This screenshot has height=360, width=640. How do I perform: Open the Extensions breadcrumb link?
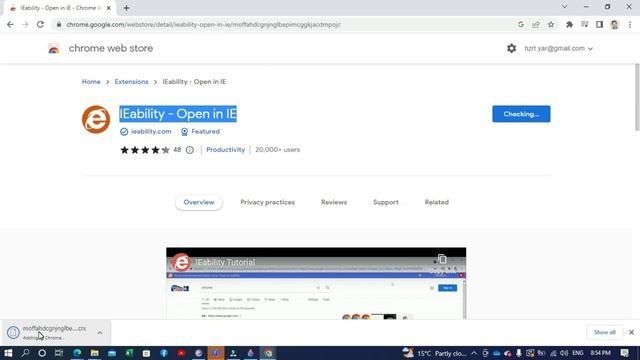point(131,82)
